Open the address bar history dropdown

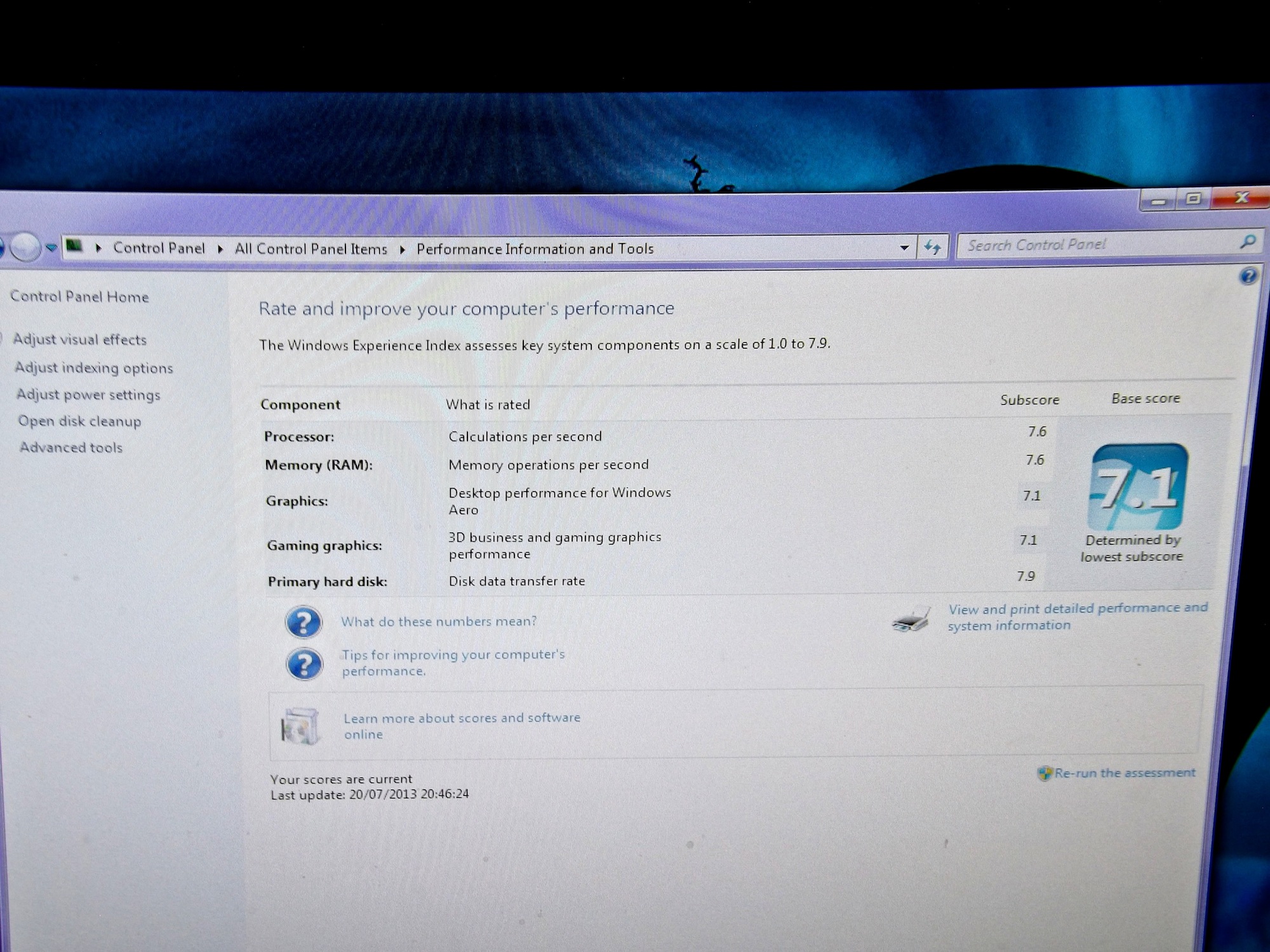[904, 248]
